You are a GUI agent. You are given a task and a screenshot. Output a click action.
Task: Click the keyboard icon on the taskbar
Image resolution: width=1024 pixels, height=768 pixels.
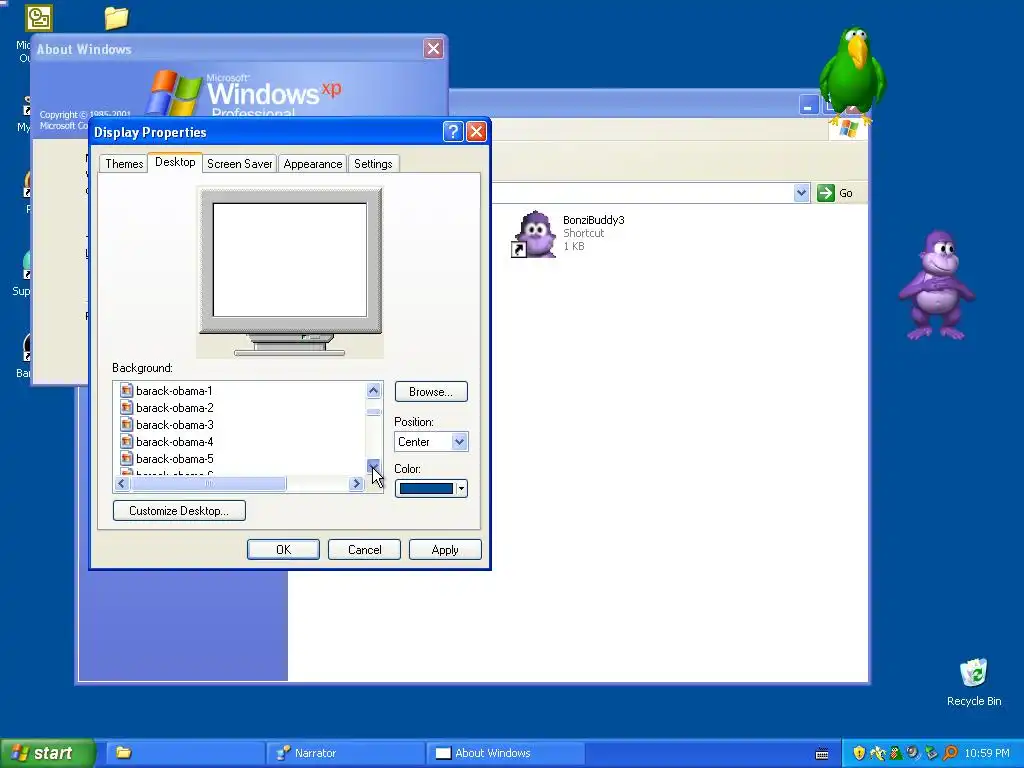click(x=822, y=754)
